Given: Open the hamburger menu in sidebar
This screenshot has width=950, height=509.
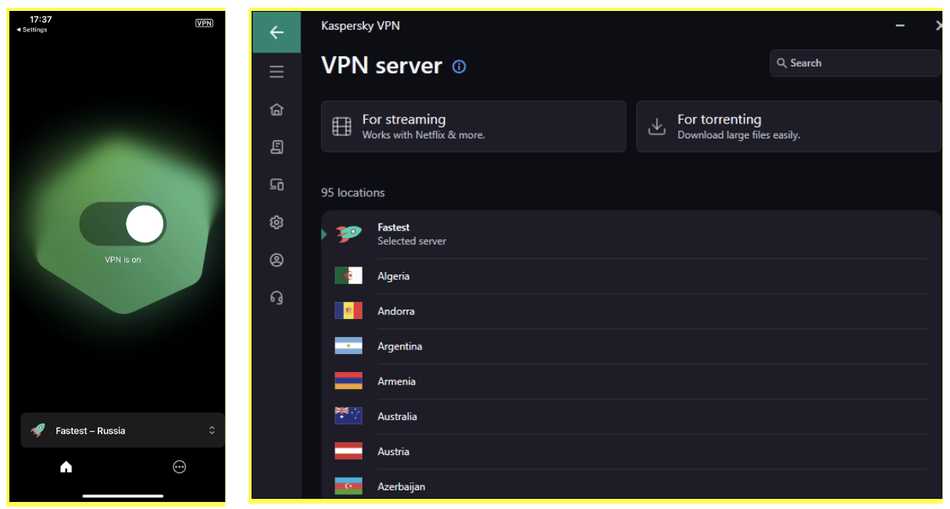Looking at the screenshot, I should [x=277, y=72].
